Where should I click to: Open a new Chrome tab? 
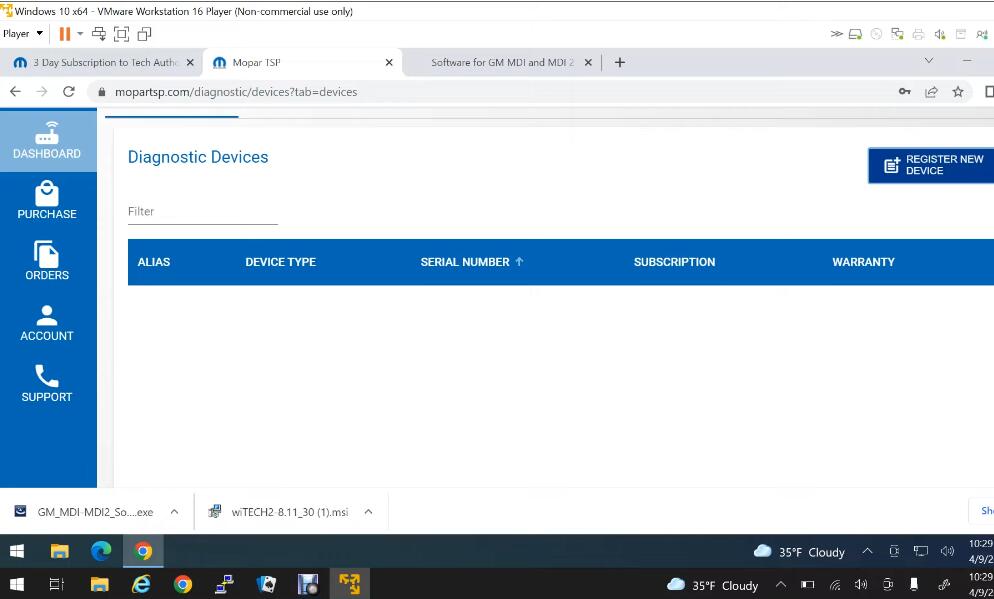click(620, 62)
